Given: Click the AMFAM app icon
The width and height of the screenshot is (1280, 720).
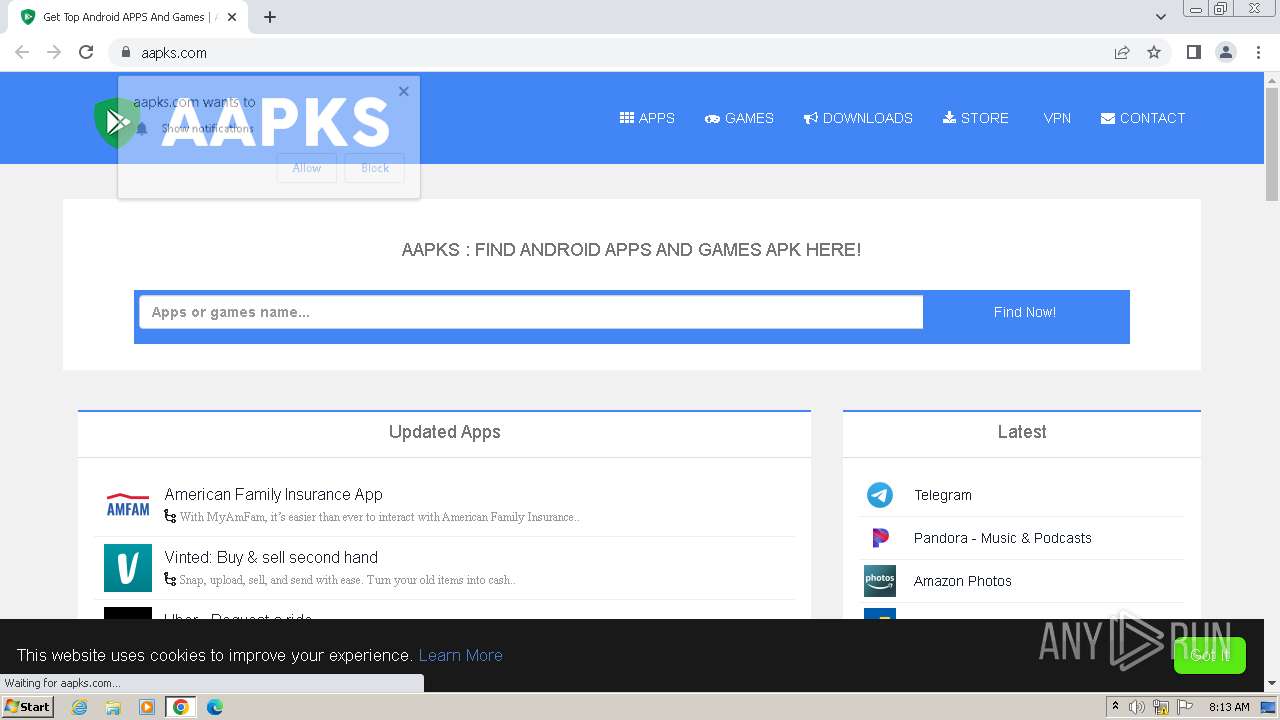Looking at the screenshot, I should pyautogui.click(x=128, y=505).
